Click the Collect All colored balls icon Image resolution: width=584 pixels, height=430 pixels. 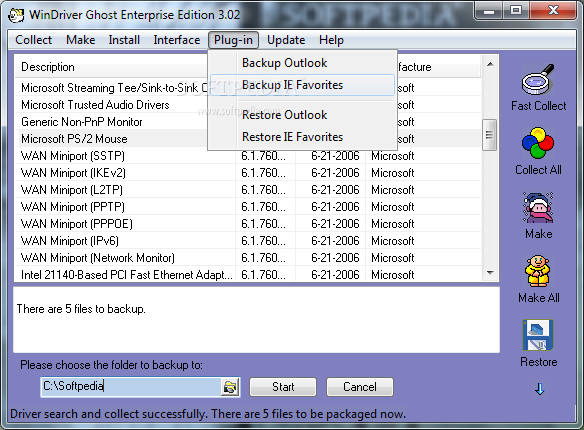(x=538, y=143)
